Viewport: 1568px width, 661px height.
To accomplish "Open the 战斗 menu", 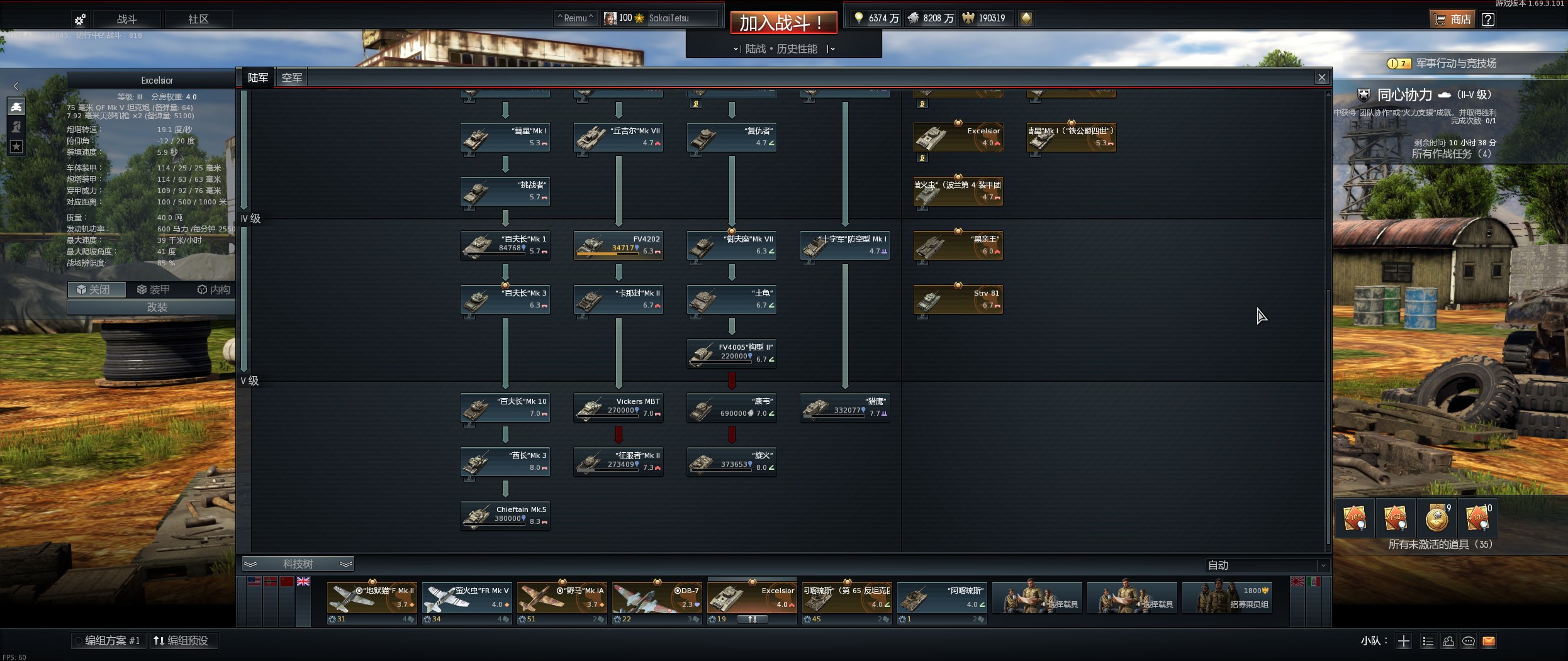I will click(126, 19).
